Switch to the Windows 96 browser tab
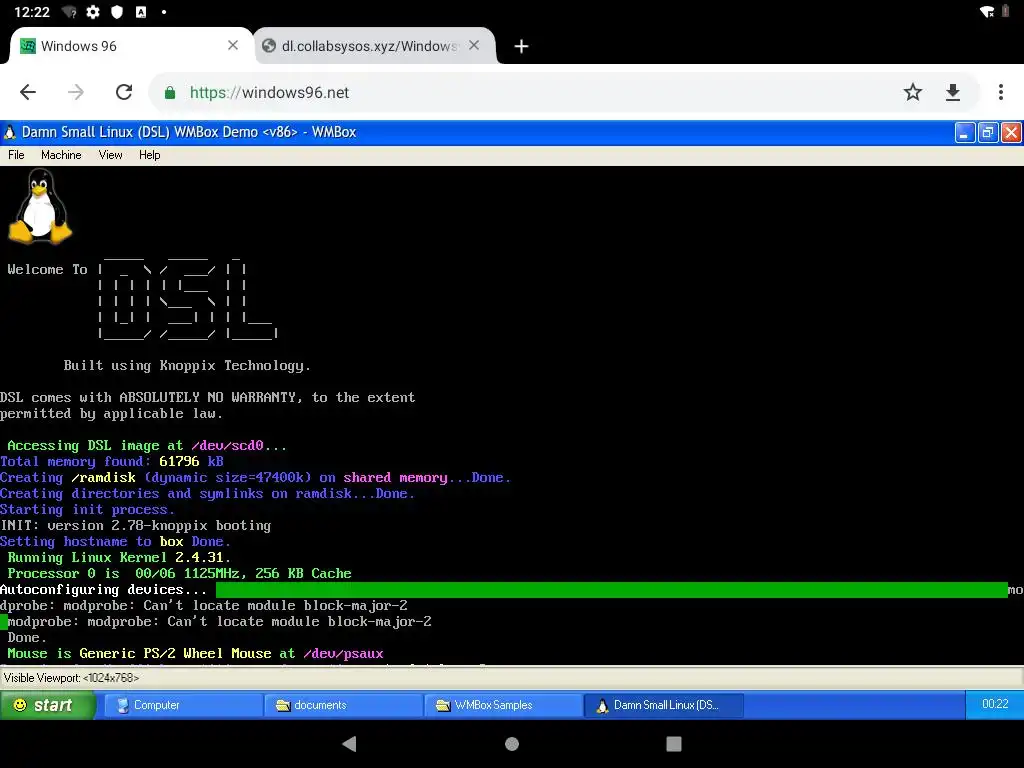The image size is (1024, 768). (x=124, y=46)
